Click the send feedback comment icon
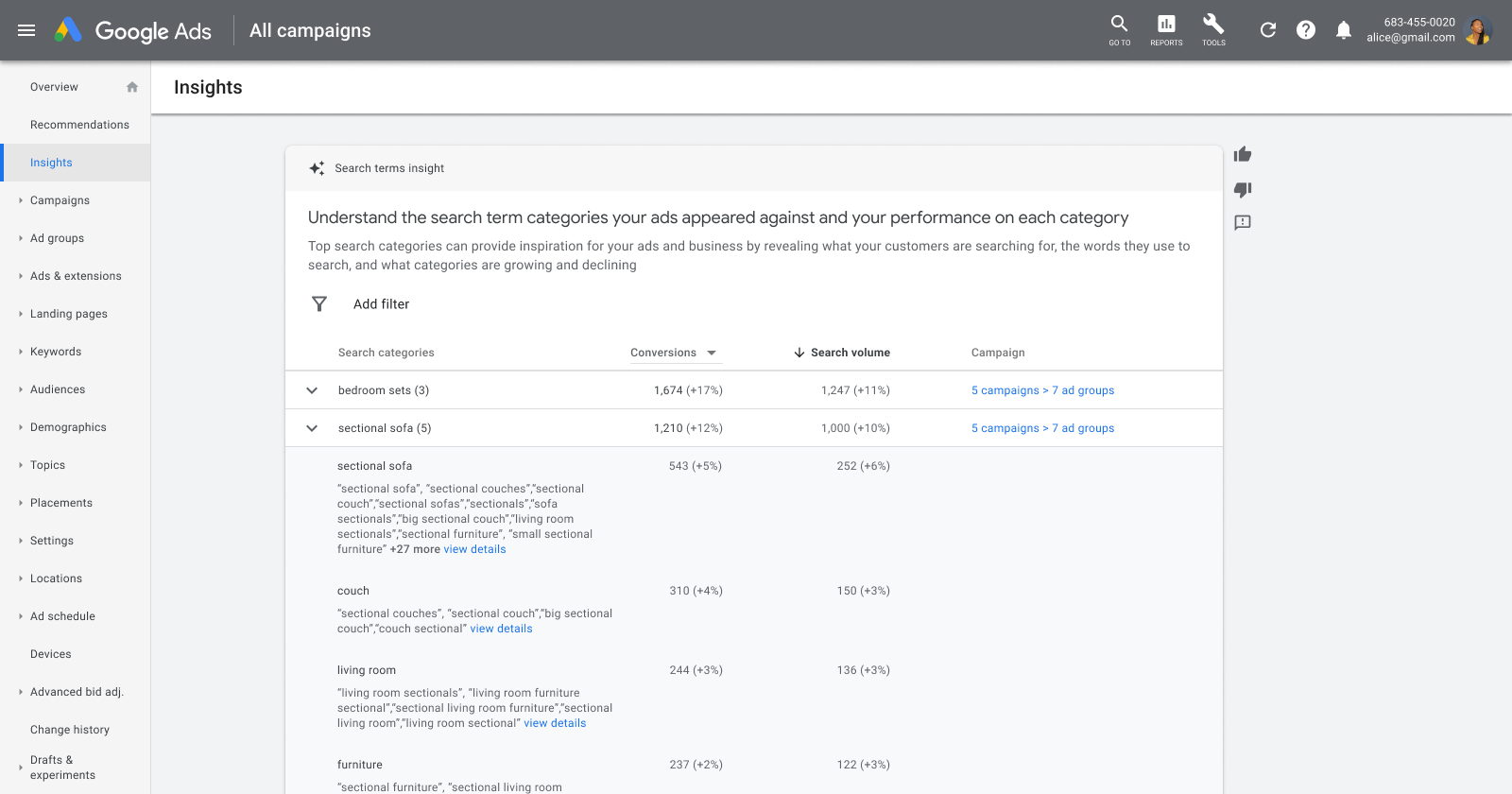 [x=1243, y=223]
